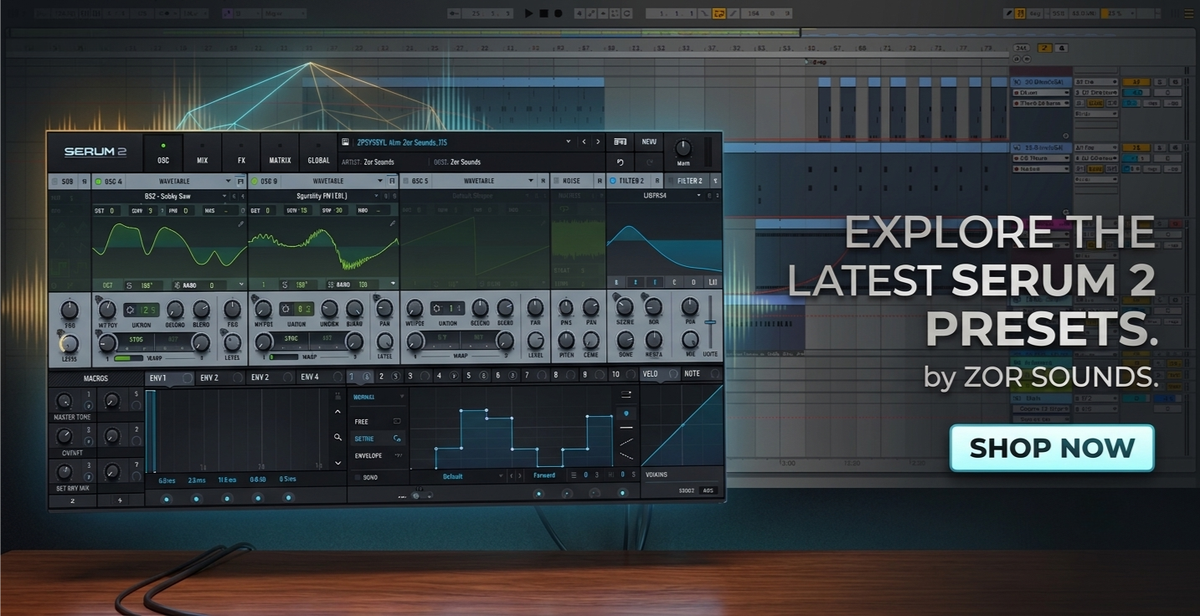Screen dimensions: 1200x616
Task: Toggle the blue filter enable light
Action: (613, 181)
